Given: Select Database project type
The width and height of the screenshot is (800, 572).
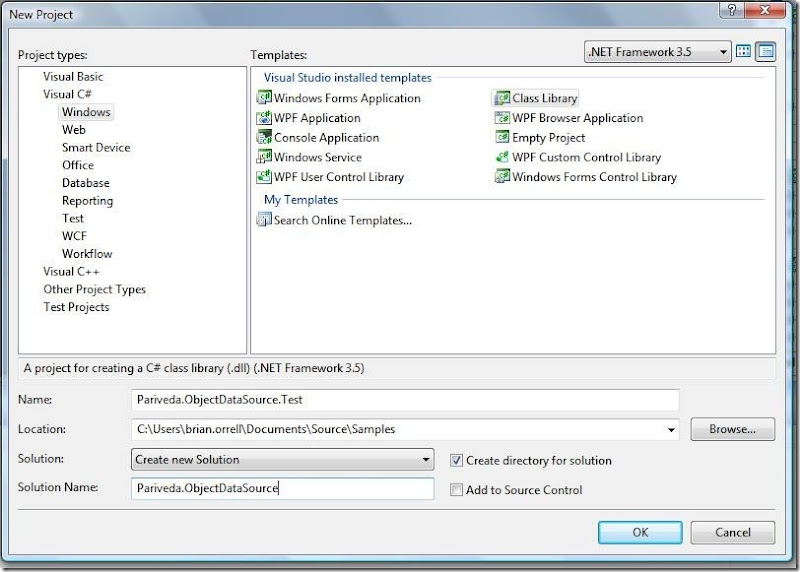Looking at the screenshot, I should 86,183.
